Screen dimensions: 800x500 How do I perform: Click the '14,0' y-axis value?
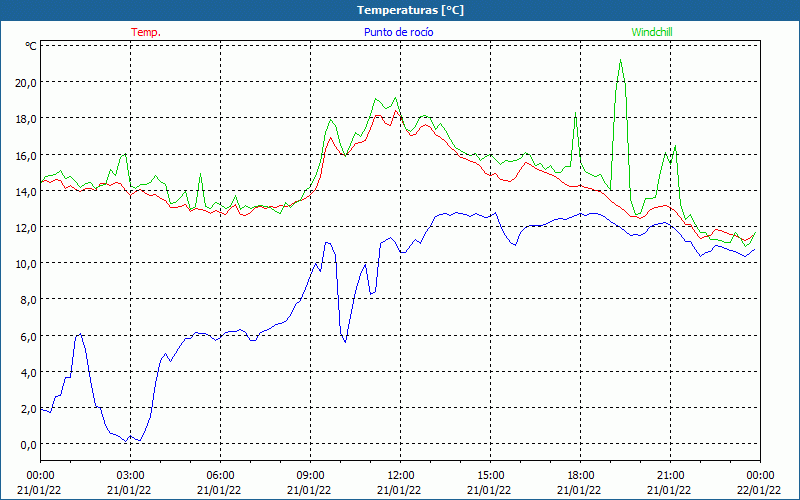26,191
